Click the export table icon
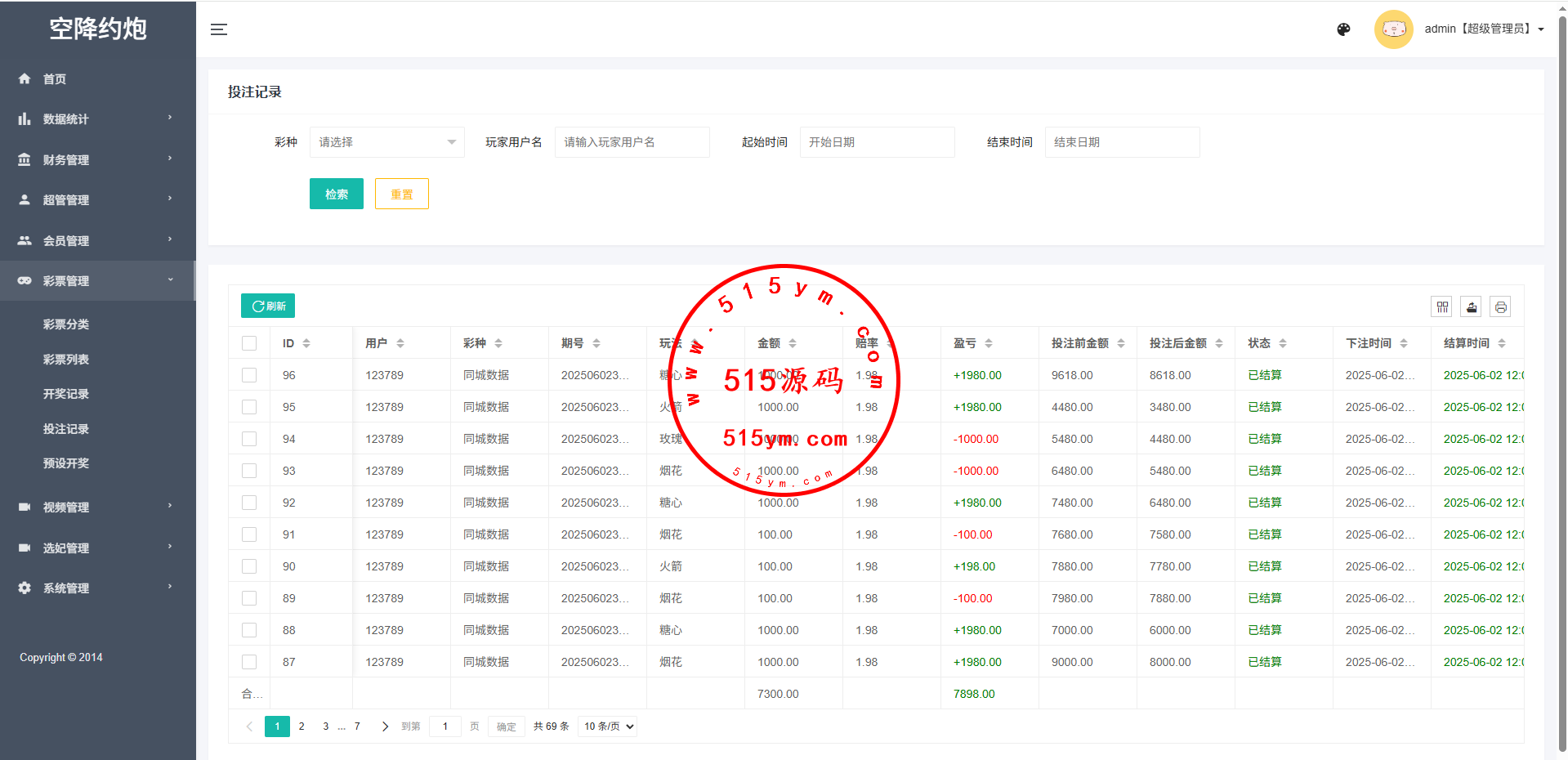1568x760 pixels. click(x=1472, y=307)
